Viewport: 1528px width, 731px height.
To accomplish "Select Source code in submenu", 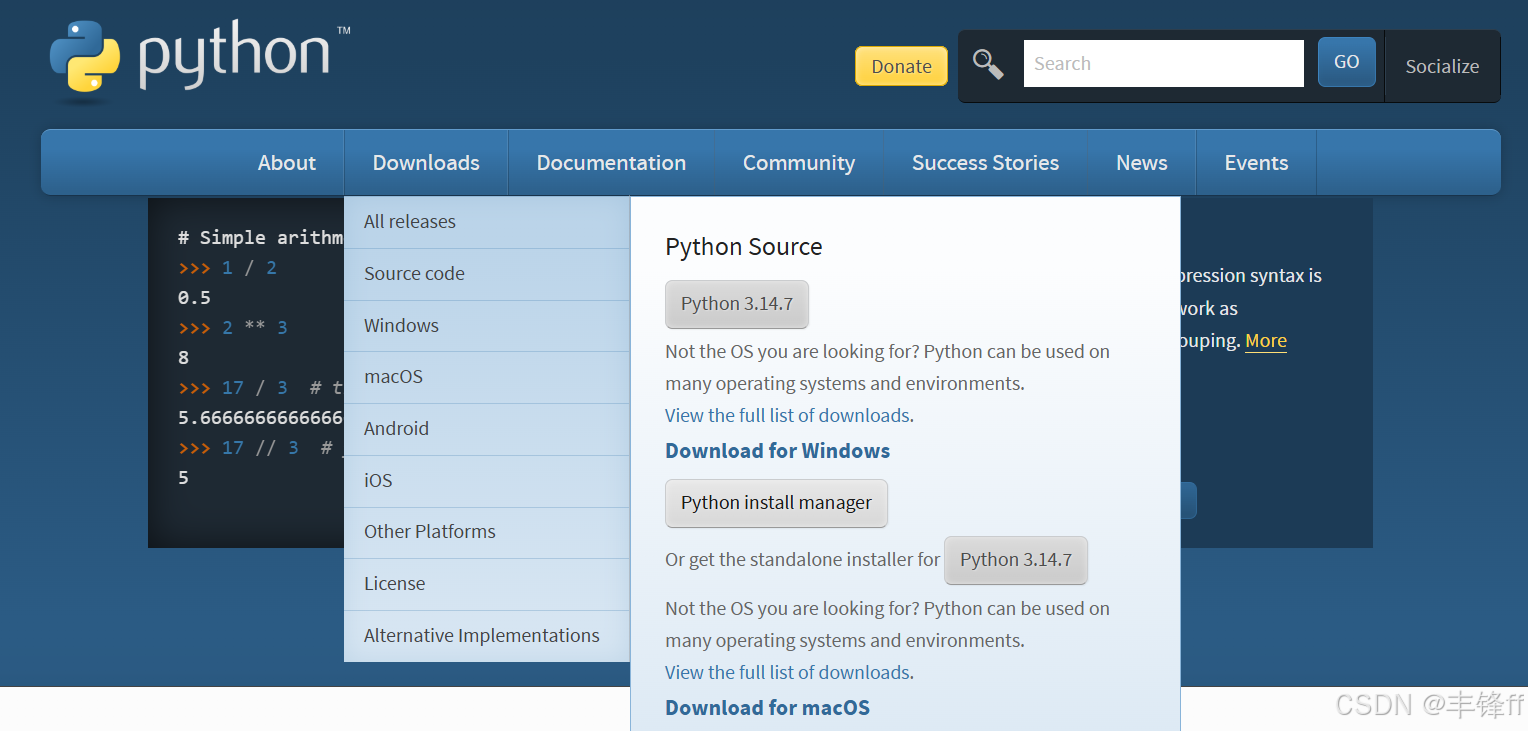I will coord(487,274).
